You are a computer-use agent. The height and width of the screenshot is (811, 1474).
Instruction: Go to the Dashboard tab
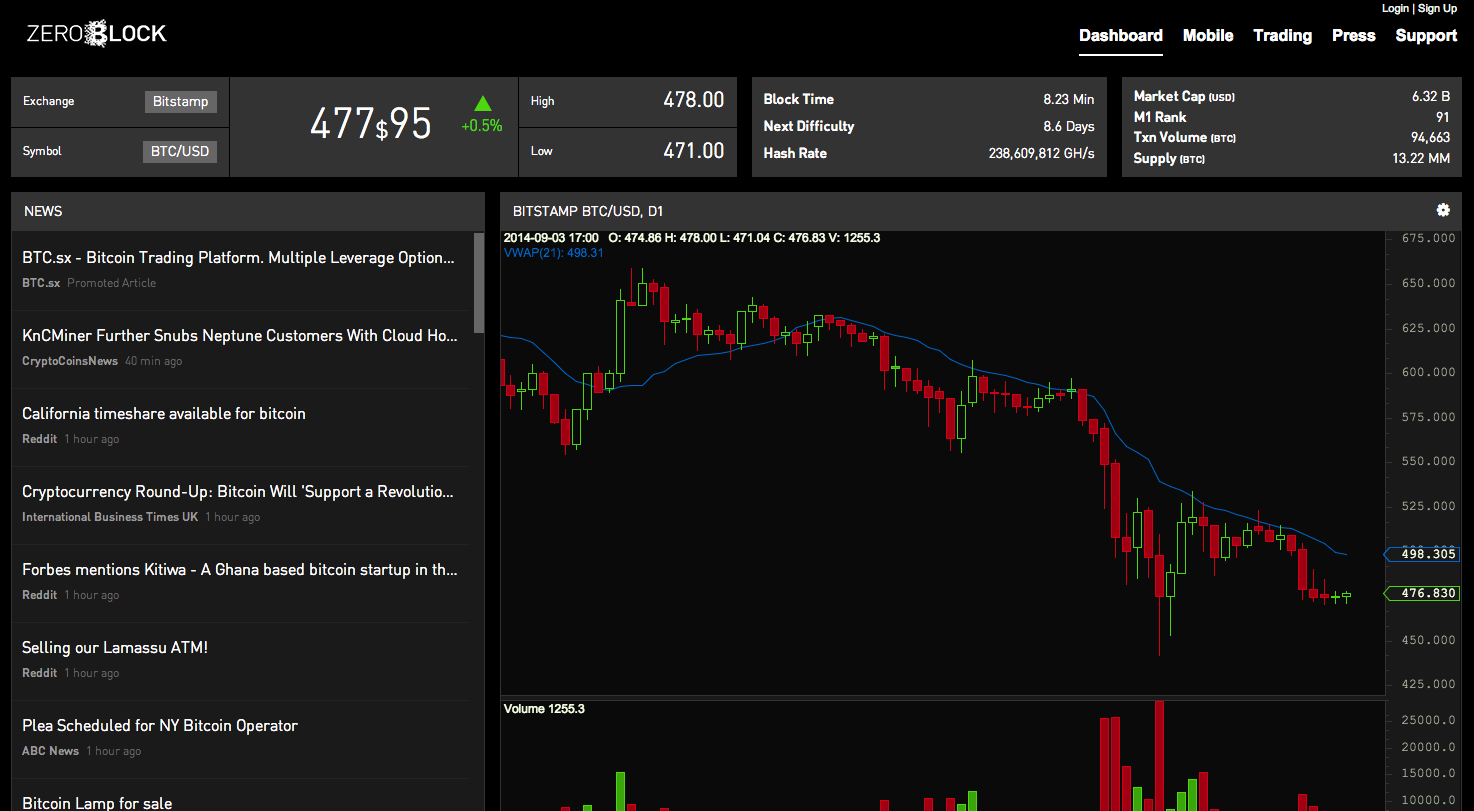point(1121,35)
